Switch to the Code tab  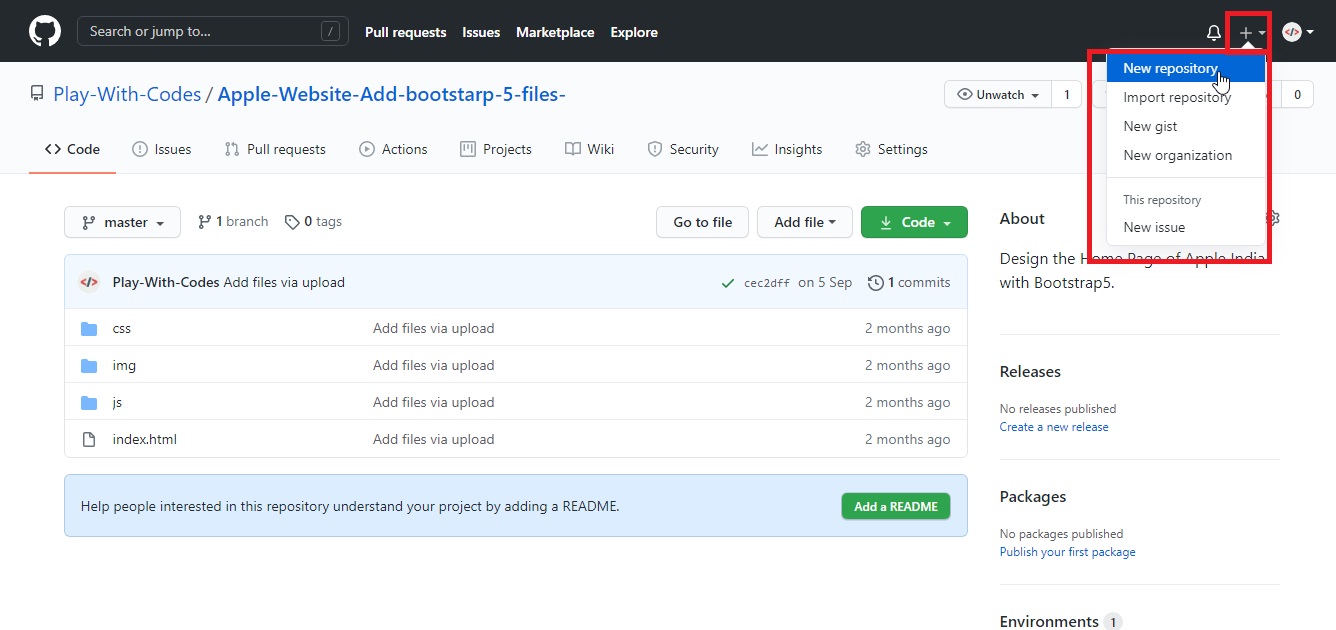72,149
